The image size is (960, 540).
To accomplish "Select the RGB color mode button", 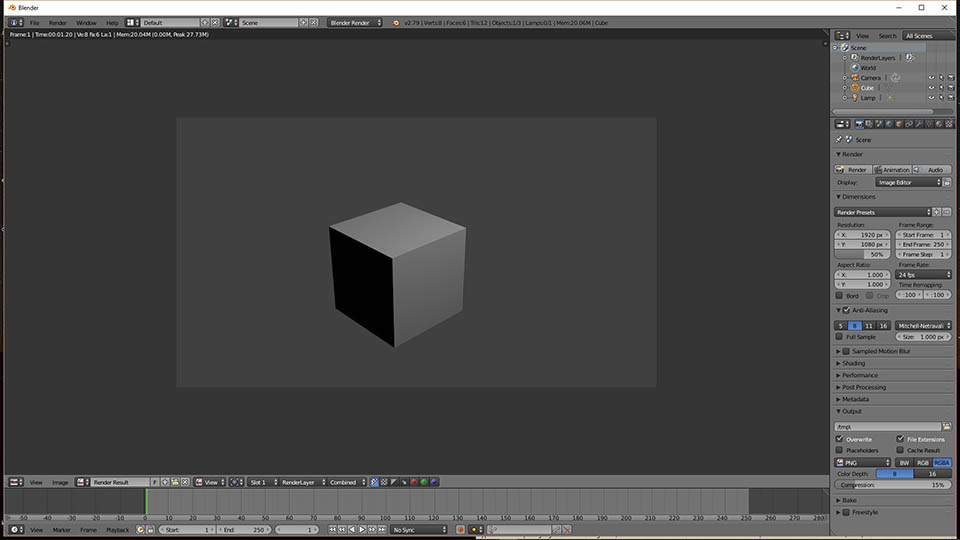I will click(x=923, y=462).
